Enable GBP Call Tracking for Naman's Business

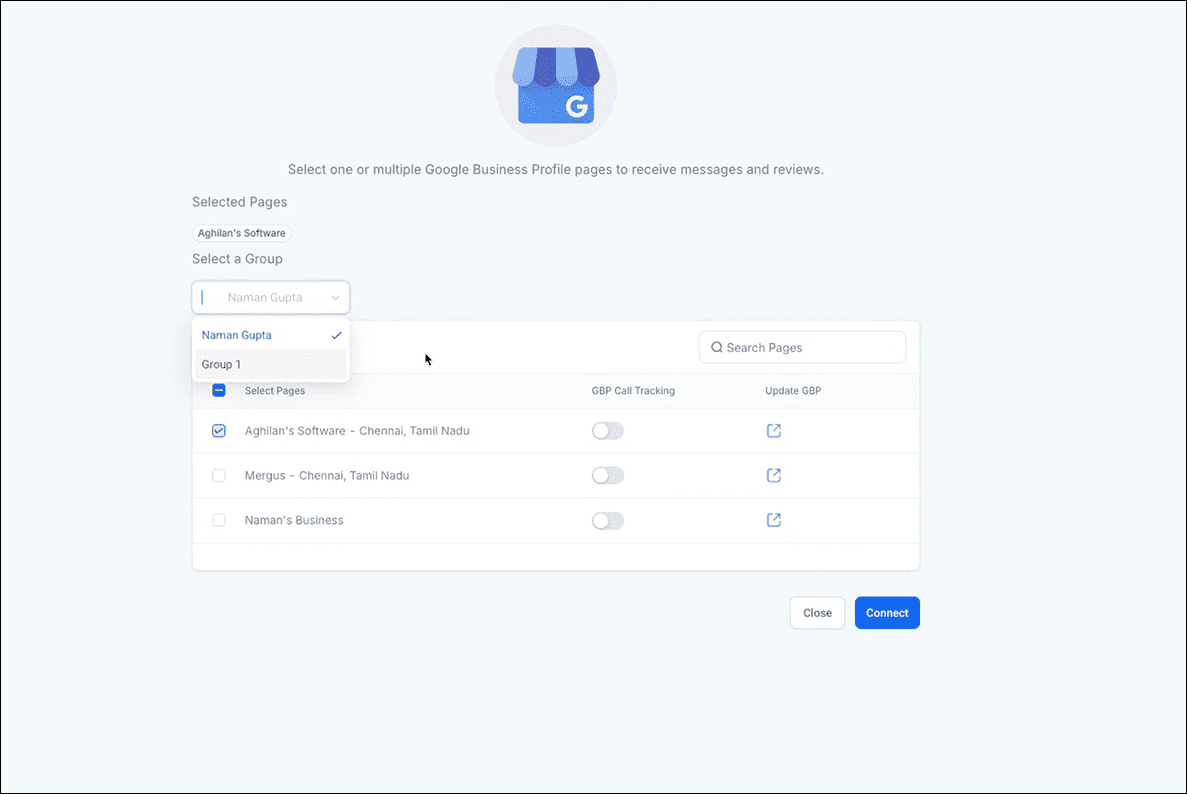coord(608,521)
